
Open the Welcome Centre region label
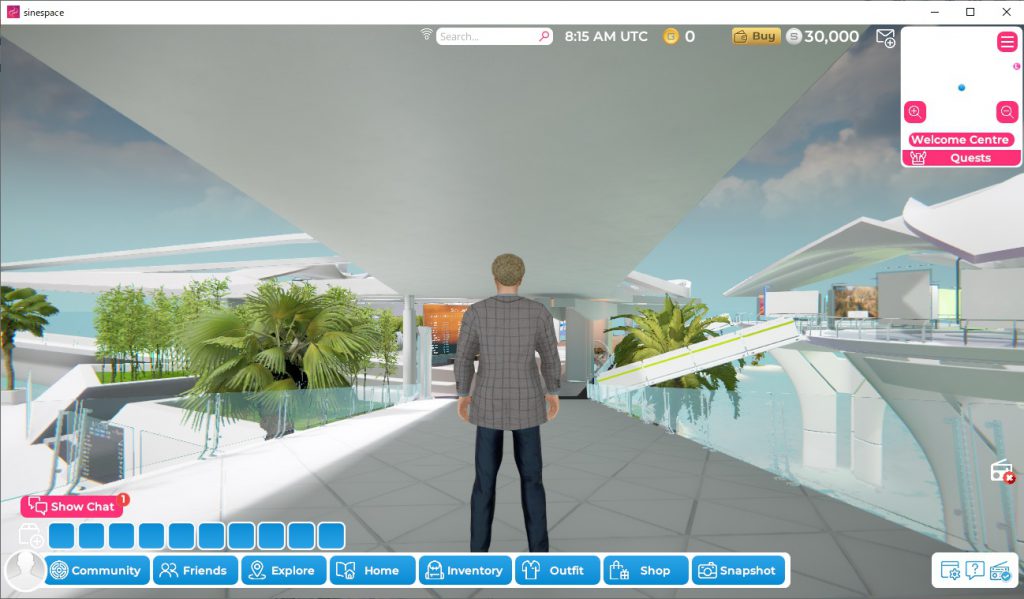click(x=961, y=140)
